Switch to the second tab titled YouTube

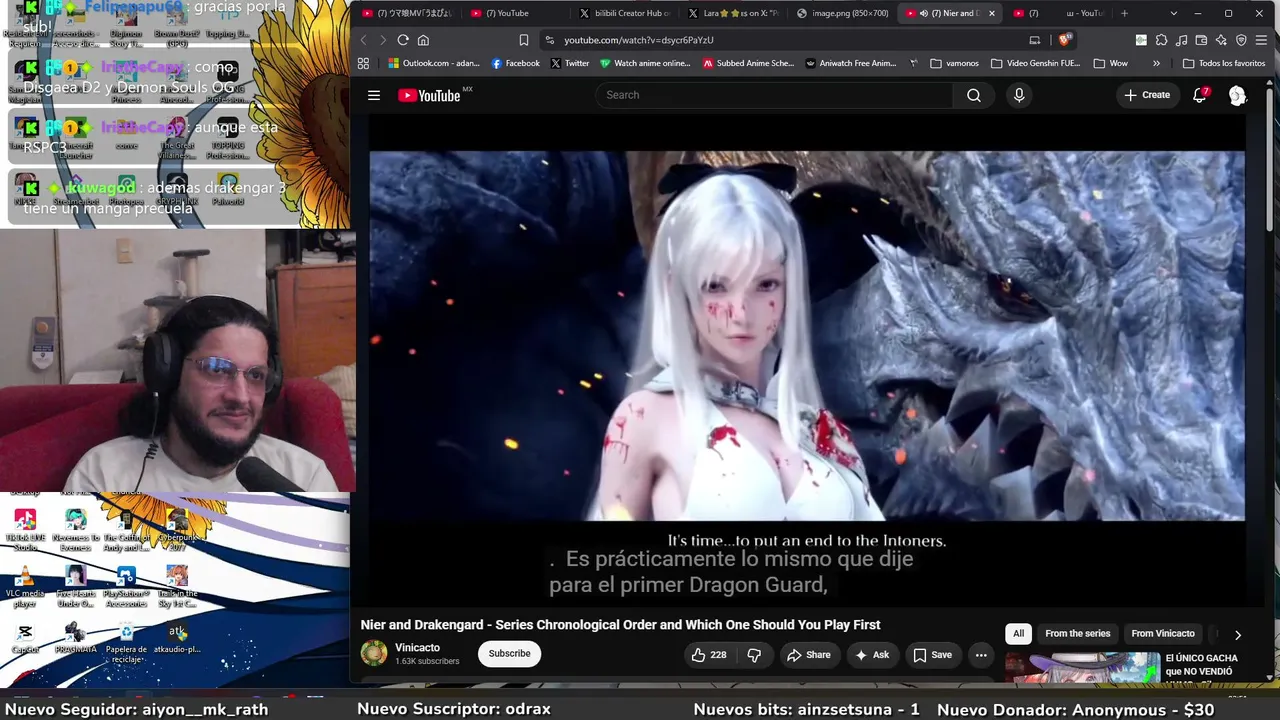[516, 14]
